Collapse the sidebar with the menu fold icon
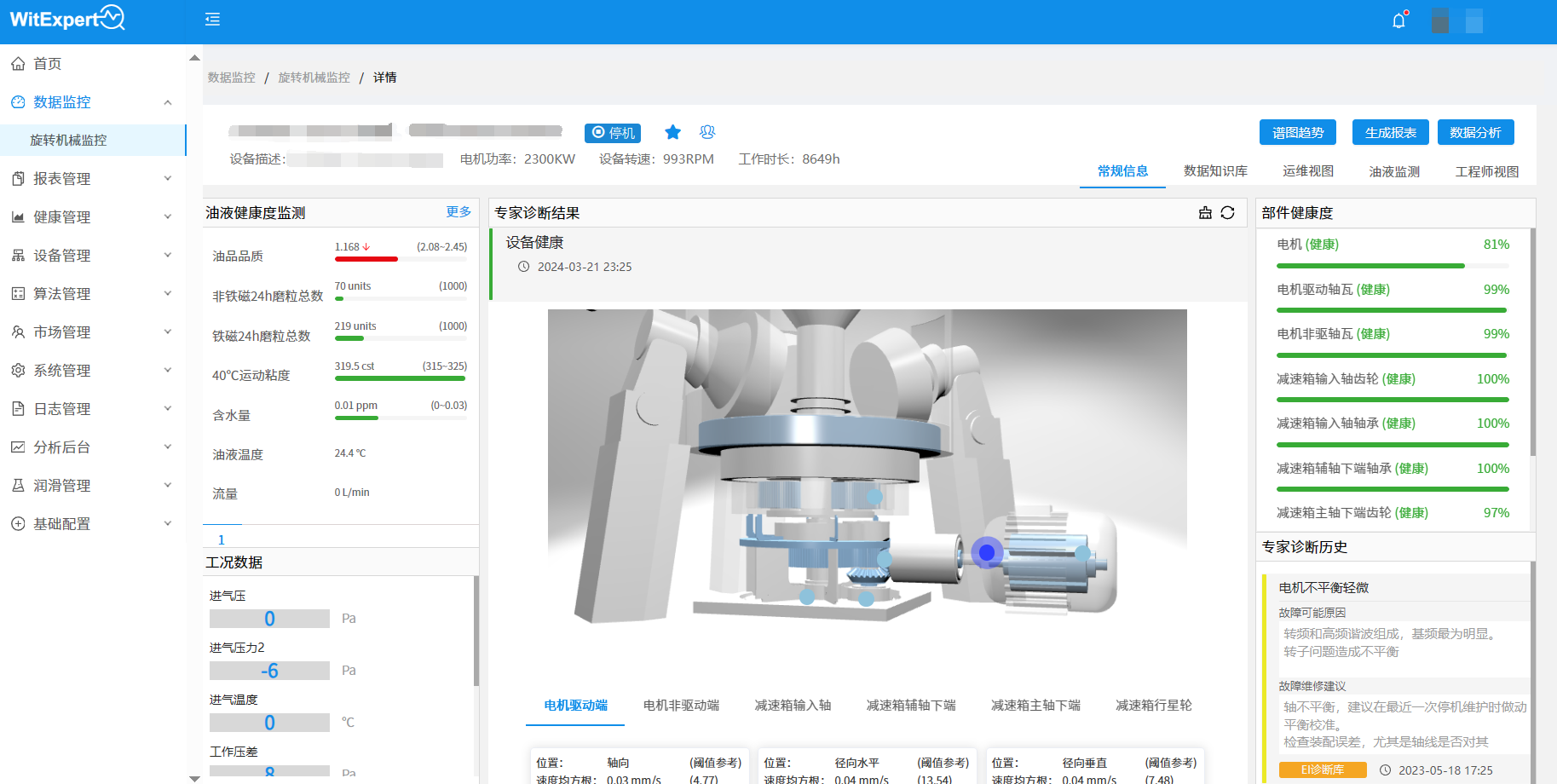This screenshot has width=1557, height=784. 212,20
